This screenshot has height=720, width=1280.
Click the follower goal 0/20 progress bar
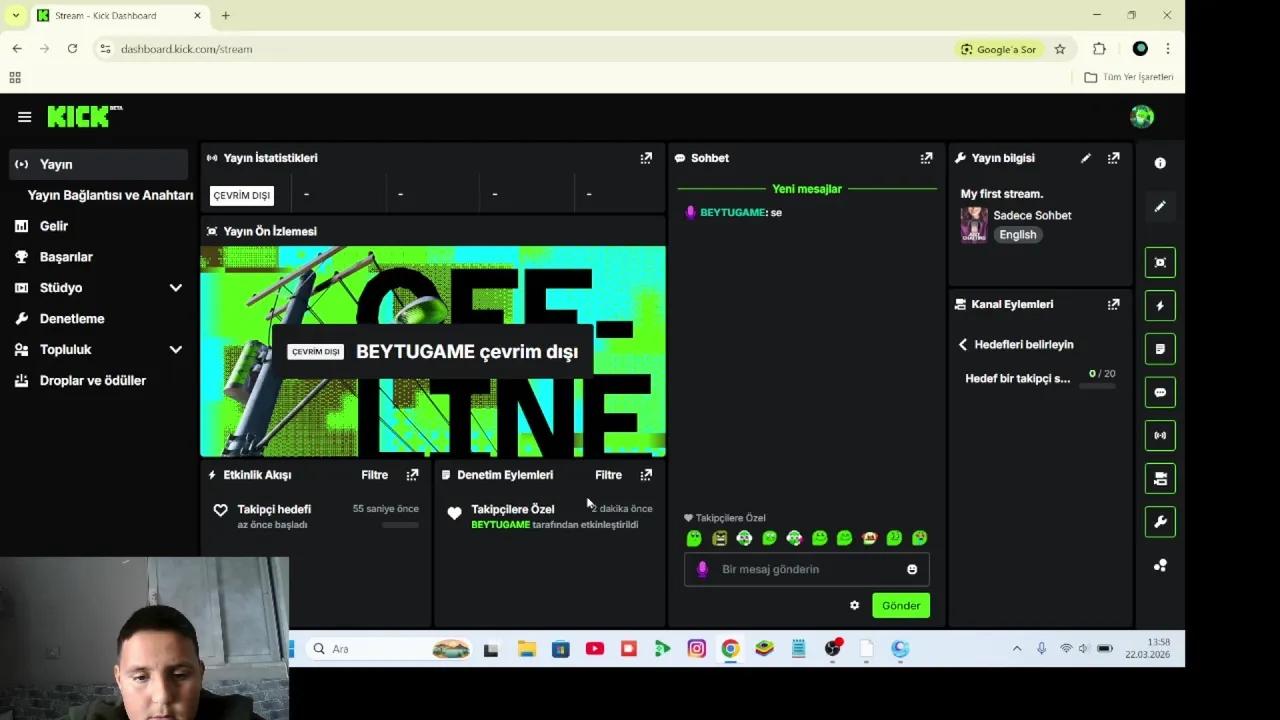click(1097, 386)
